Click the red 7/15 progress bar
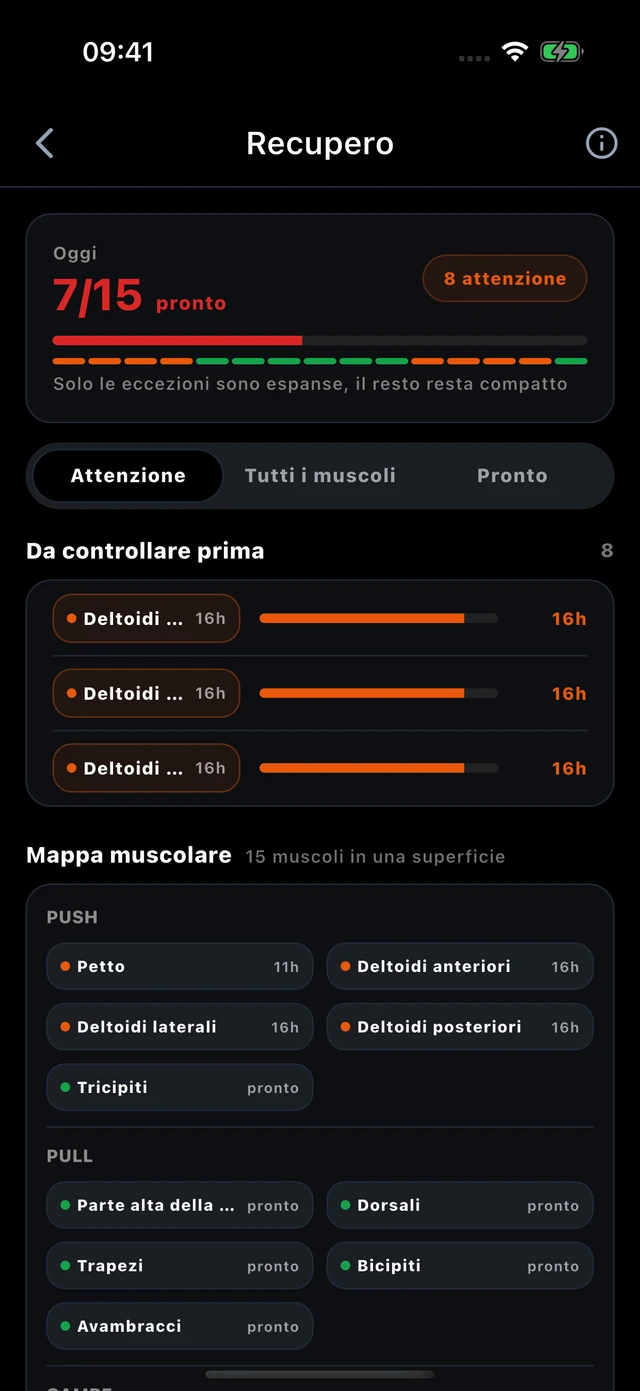The height and width of the screenshot is (1391, 640). (320, 341)
